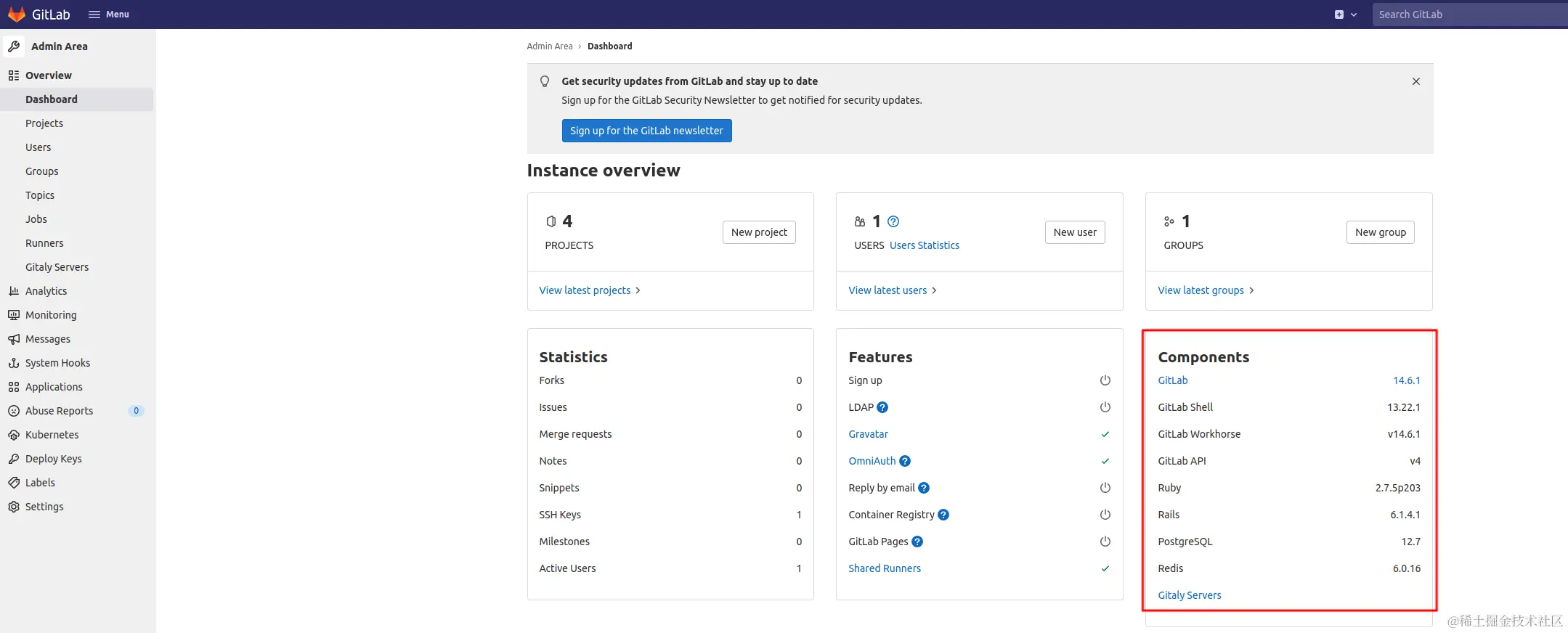
Task: Click the Search GitLab input field
Action: coord(1467,15)
